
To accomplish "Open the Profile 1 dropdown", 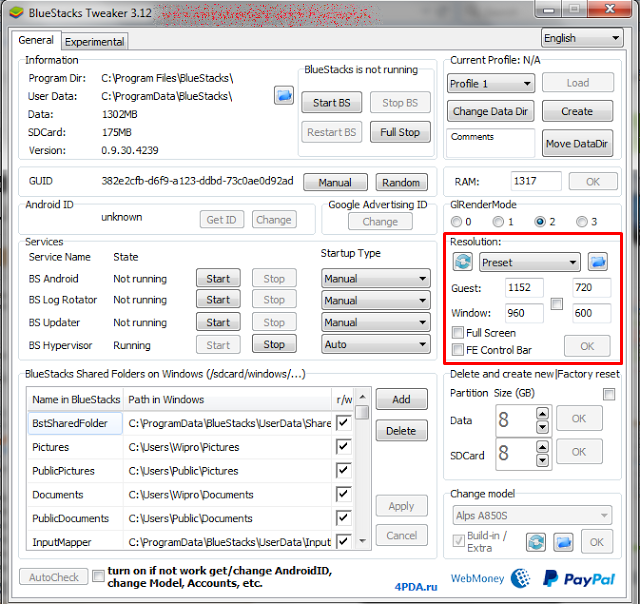I will click(491, 84).
